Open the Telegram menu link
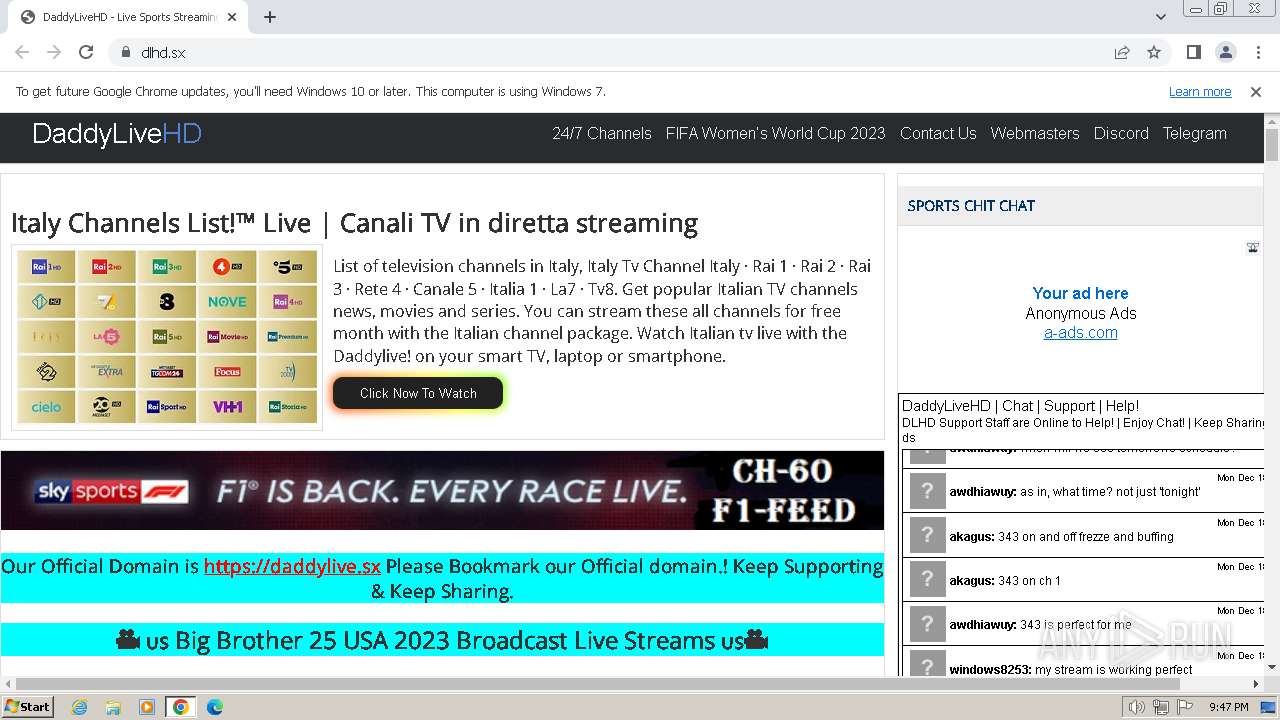This screenshot has height=720, width=1280. pos(1194,133)
